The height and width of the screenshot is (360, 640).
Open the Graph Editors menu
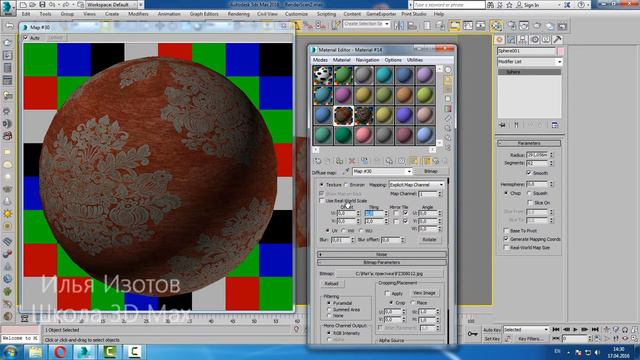[204, 14]
